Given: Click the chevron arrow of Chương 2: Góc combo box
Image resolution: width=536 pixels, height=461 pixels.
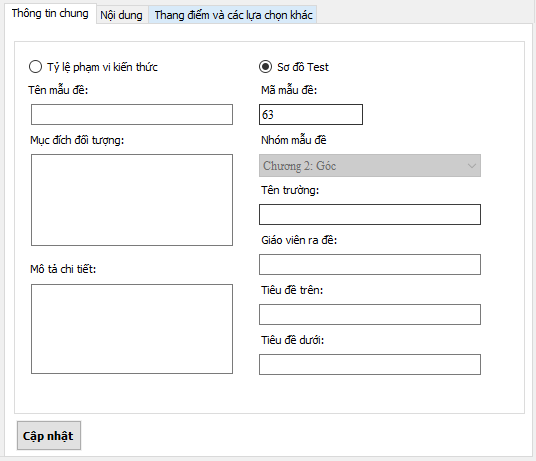Looking at the screenshot, I should 472,166.
